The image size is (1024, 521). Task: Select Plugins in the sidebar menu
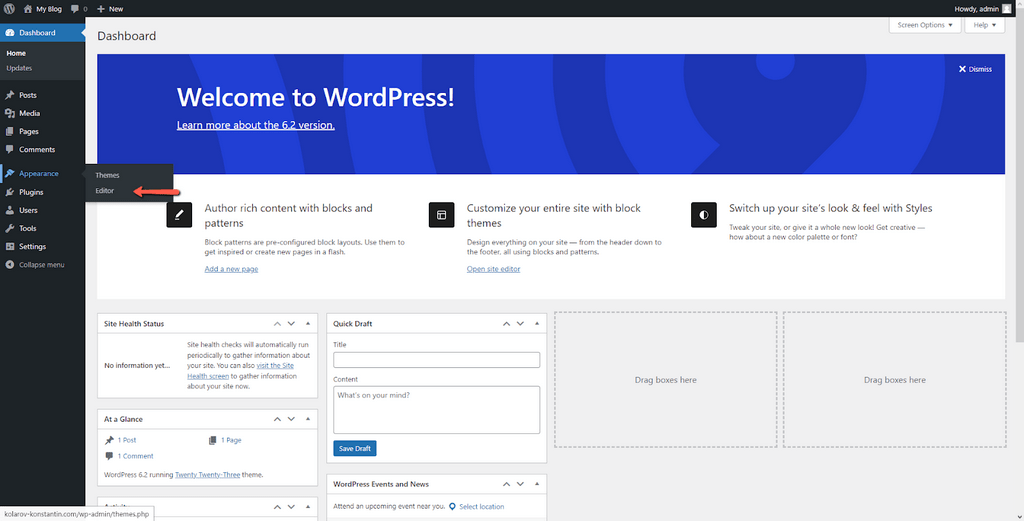(x=31, y=192)
